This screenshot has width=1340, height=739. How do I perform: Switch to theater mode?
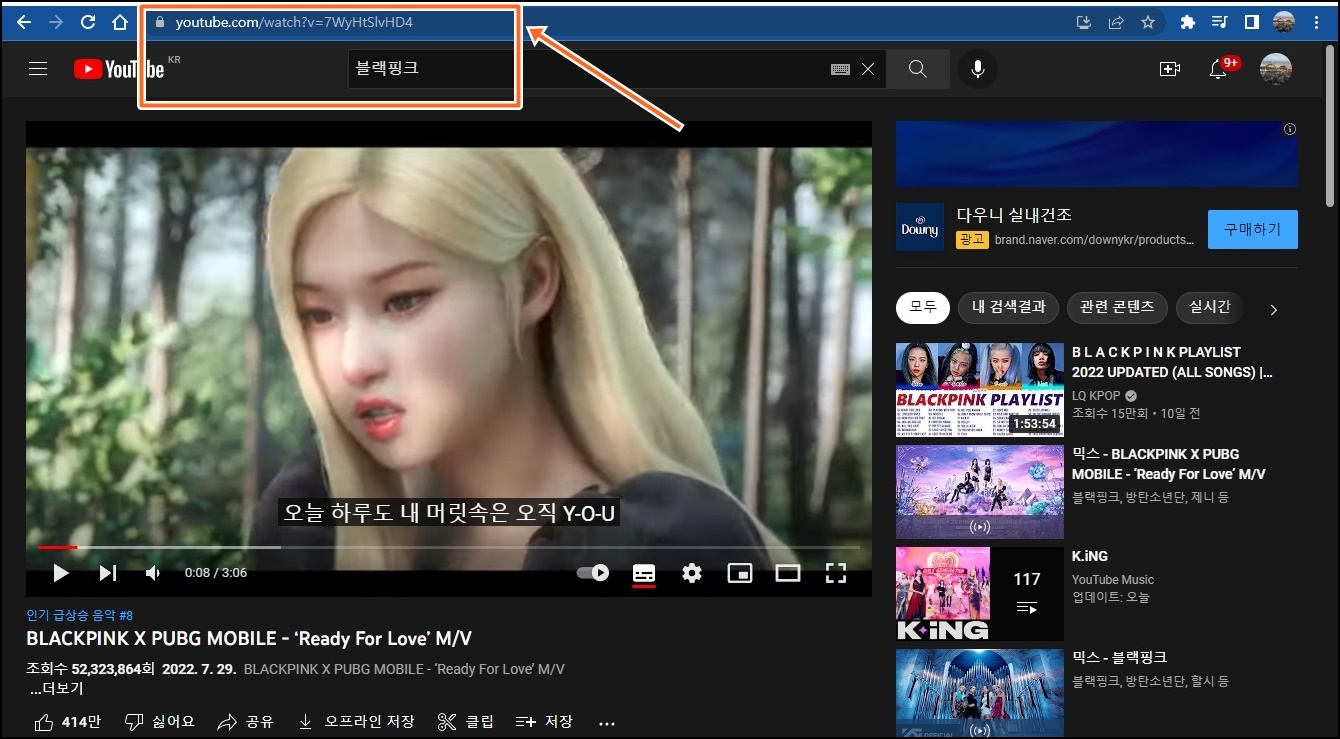tap(788, 573)
